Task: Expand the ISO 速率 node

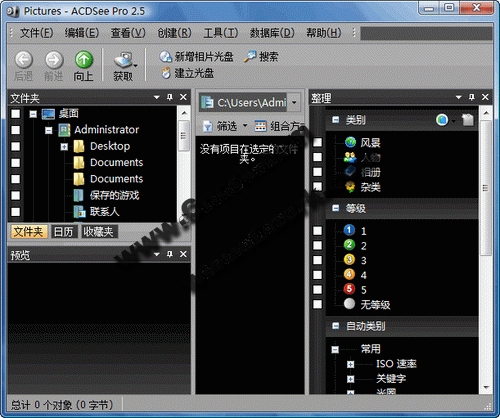Action: [x=350, y=364]
